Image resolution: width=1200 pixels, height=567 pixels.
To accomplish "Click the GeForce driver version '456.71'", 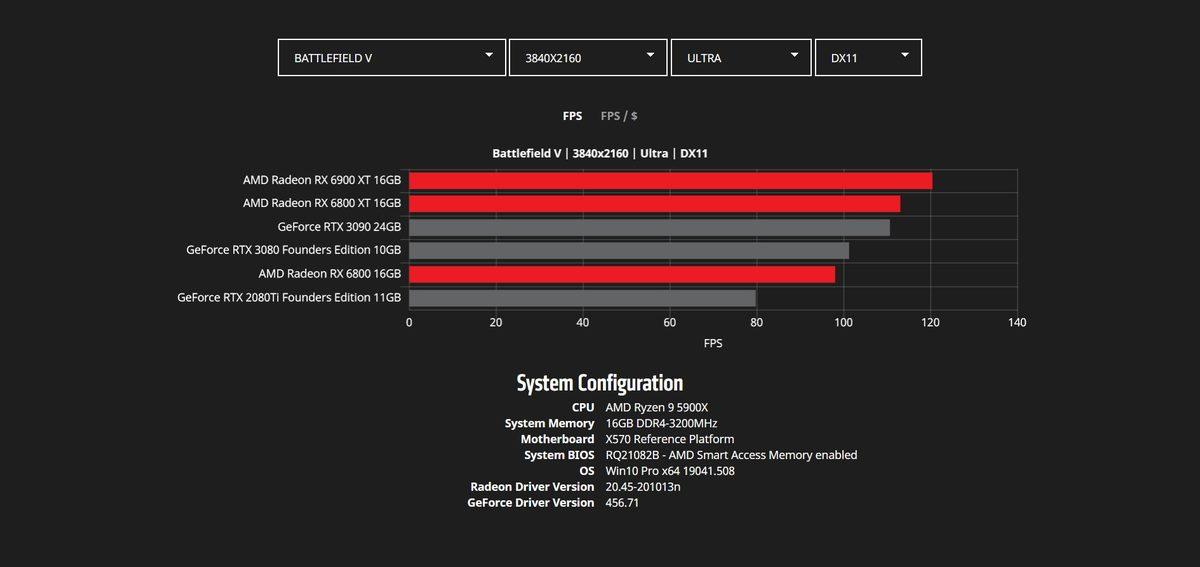I will [x=622, y=503].
